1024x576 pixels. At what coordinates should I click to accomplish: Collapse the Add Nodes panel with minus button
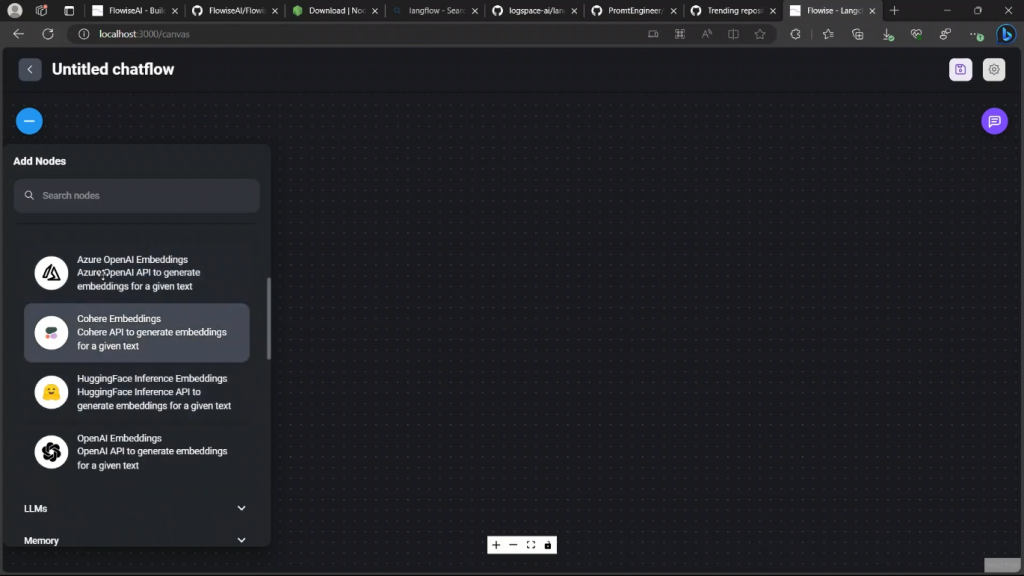click(29, 121)
